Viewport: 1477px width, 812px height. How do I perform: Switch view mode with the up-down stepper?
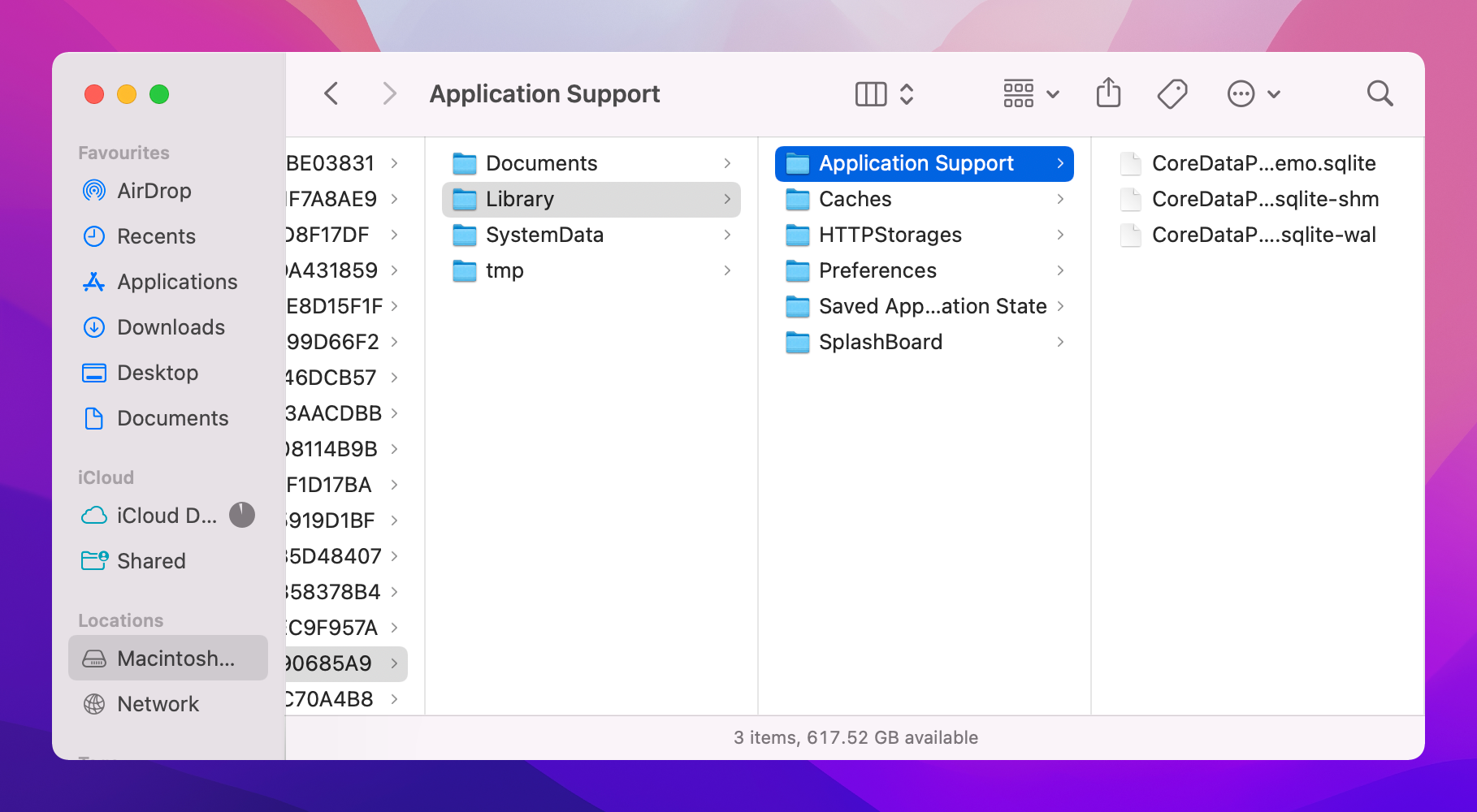point(907,93)
